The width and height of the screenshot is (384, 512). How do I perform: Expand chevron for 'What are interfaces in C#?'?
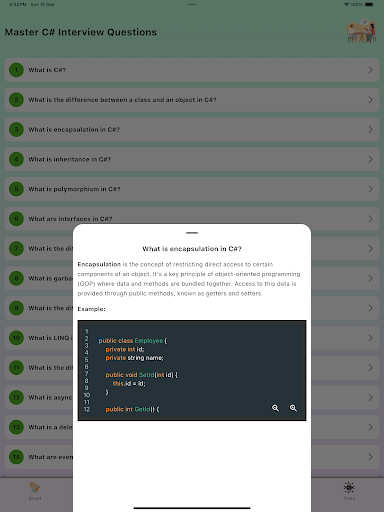point(370,219)
